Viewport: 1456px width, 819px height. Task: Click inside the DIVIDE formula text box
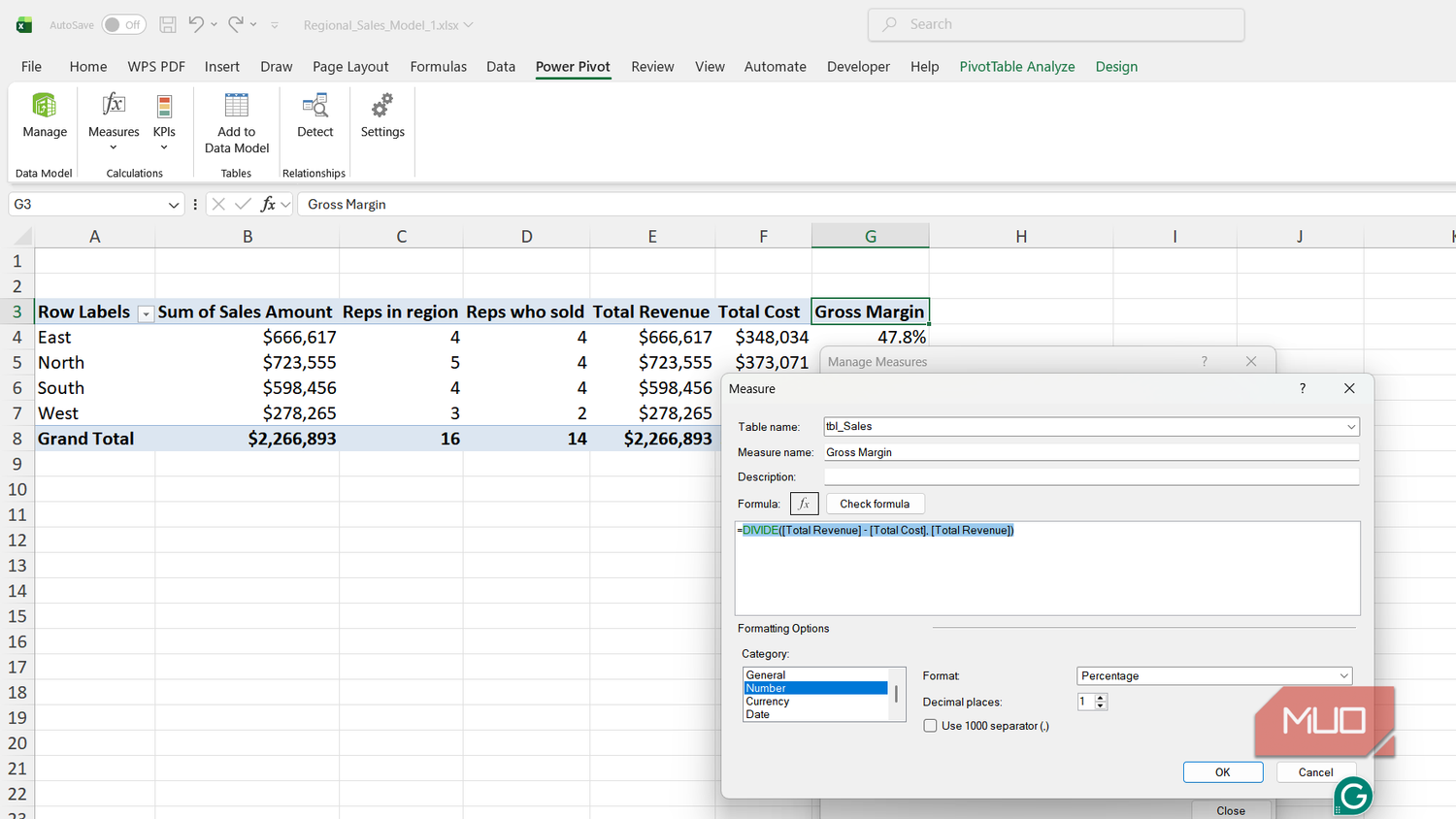point(1047,569)
